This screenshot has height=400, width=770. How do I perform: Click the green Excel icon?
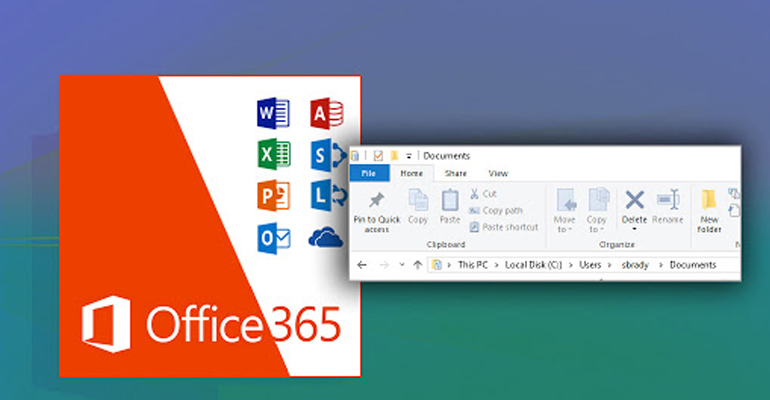(274, 154)
